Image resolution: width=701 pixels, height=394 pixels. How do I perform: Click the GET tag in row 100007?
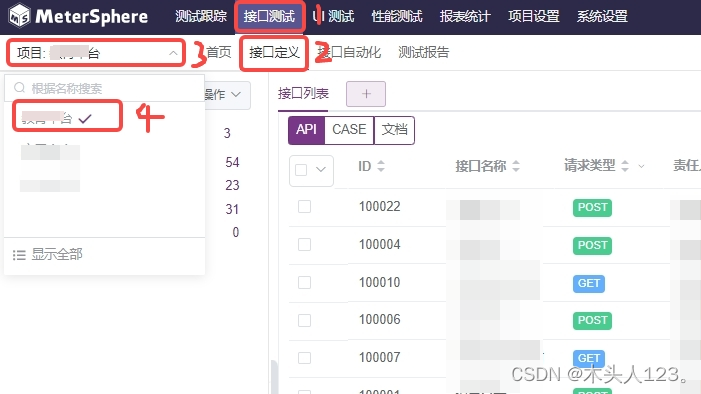point(589,358)
